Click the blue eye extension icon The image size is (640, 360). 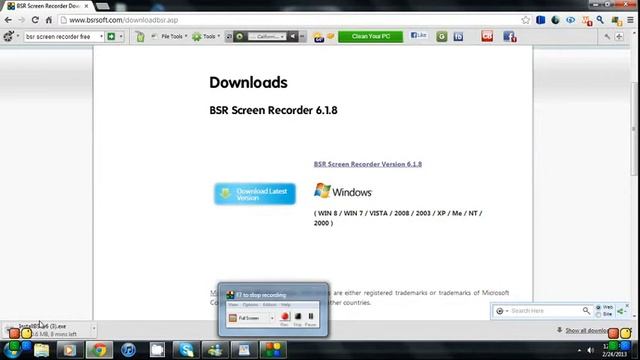click(570, 20)
